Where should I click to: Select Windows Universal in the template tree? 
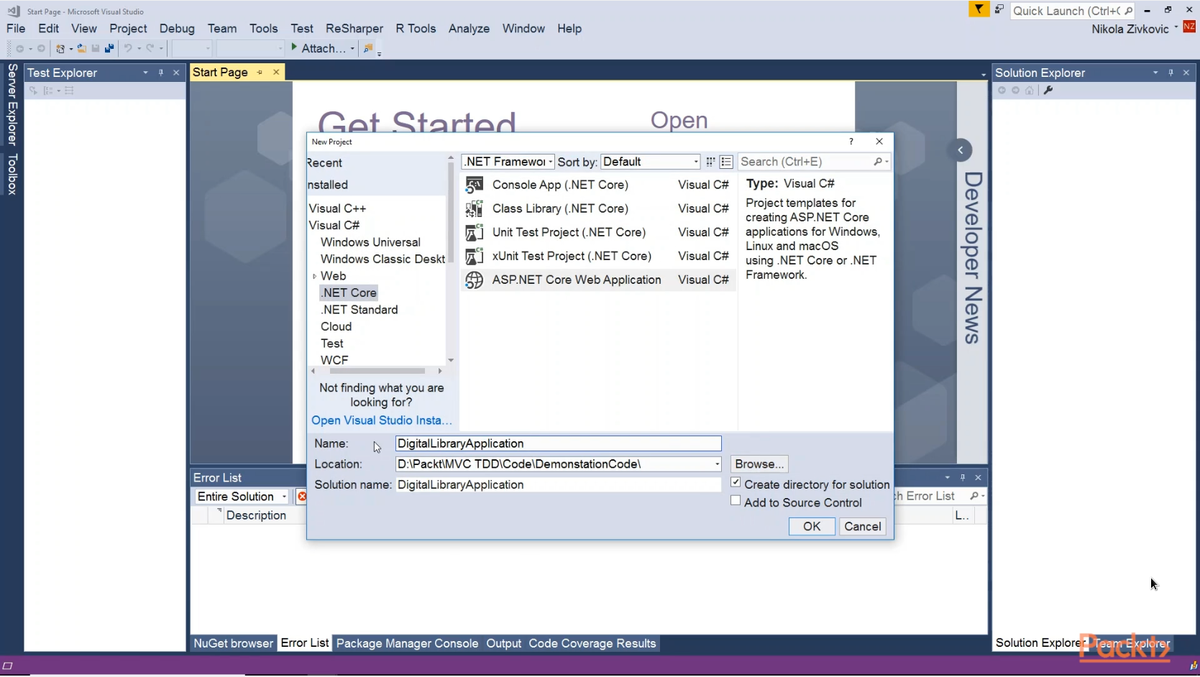[370, 243]
